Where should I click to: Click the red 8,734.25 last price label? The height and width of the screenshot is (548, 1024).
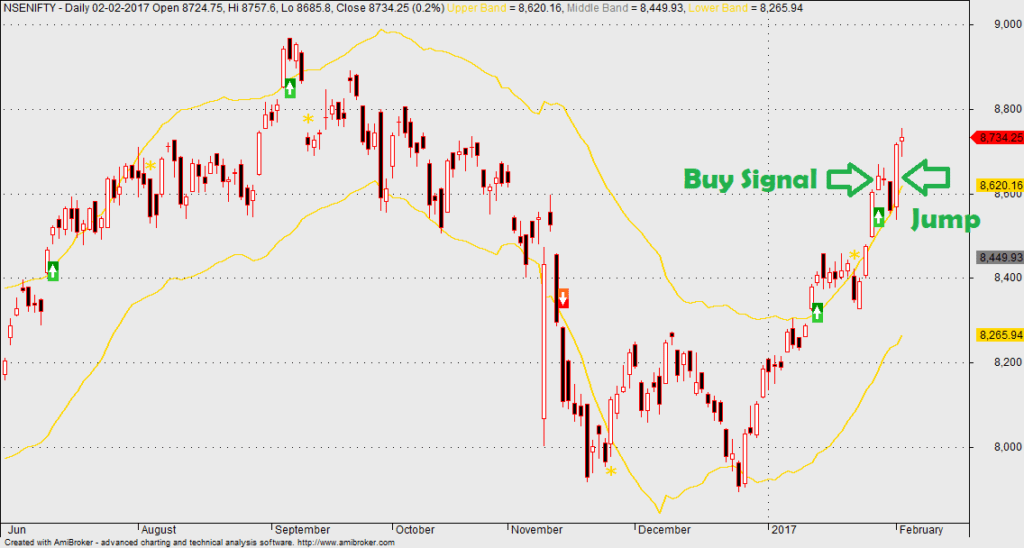(x=998, y=137)
